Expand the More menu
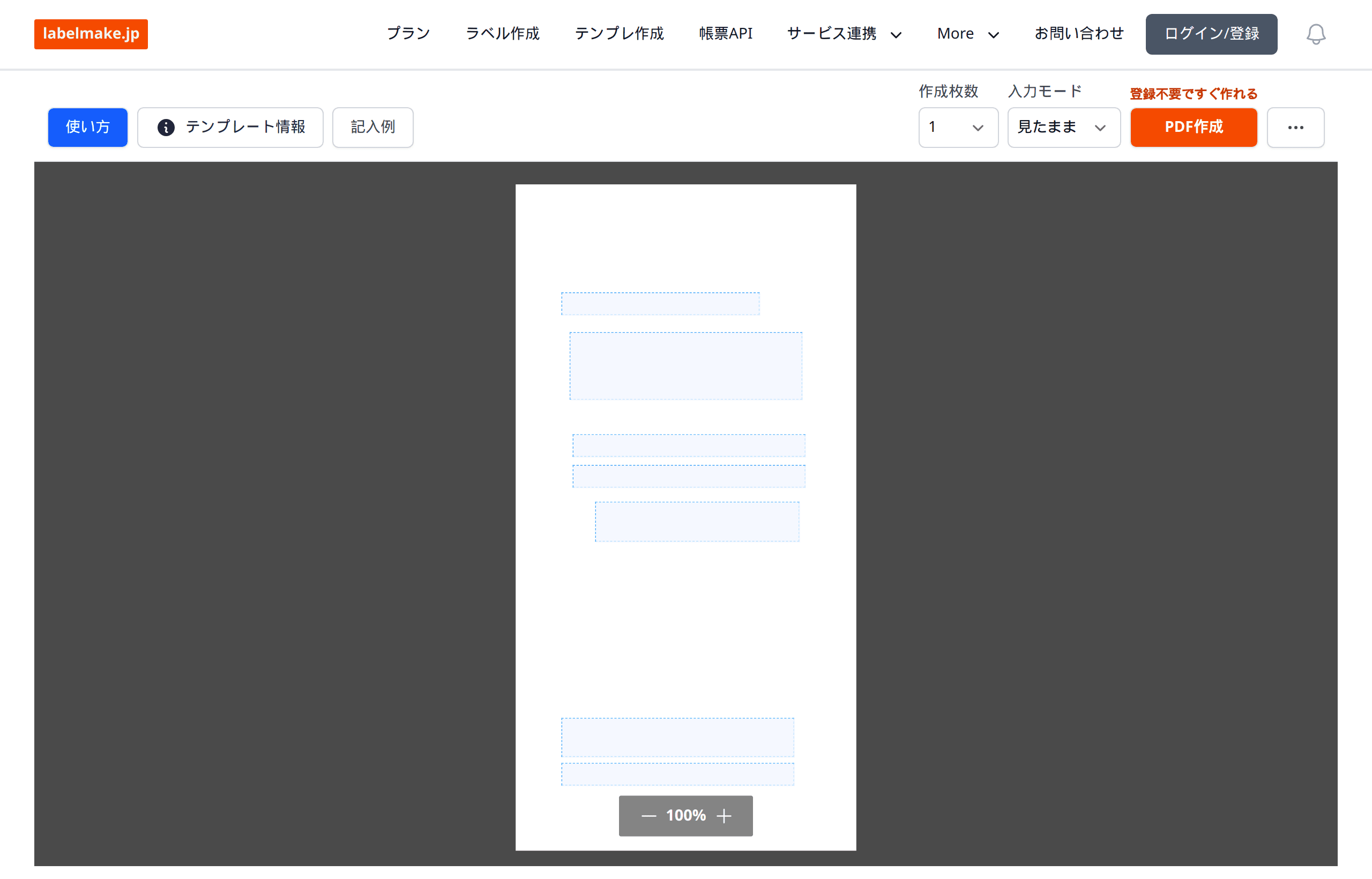This screenshot has width=1372, height=879. [968, 34]
